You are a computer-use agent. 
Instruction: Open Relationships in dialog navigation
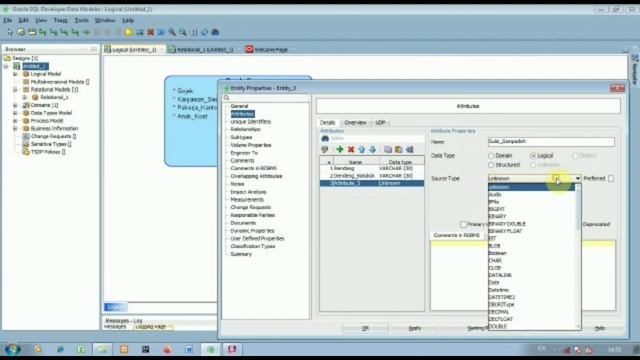[245, 129]
